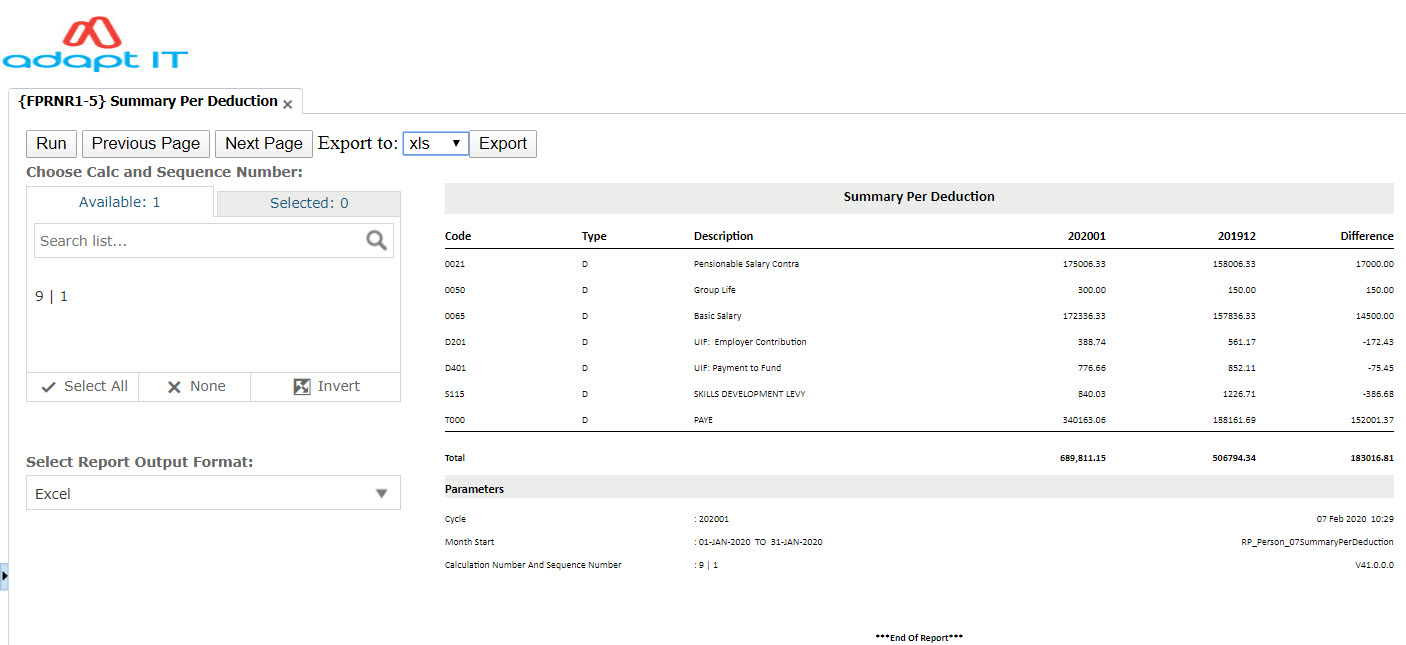Click None to deselect all
This screenshot has height=645, width=1406.
tap(195, 386)
